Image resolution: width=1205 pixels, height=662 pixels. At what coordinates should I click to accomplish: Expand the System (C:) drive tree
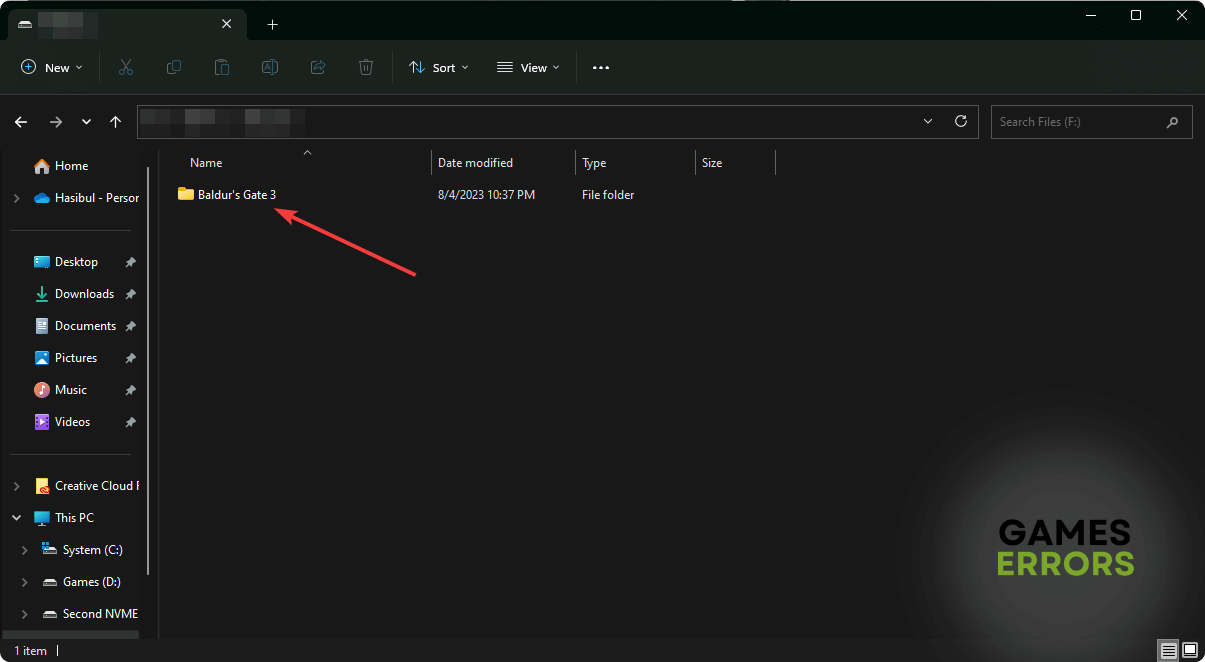tap(25, 550)
